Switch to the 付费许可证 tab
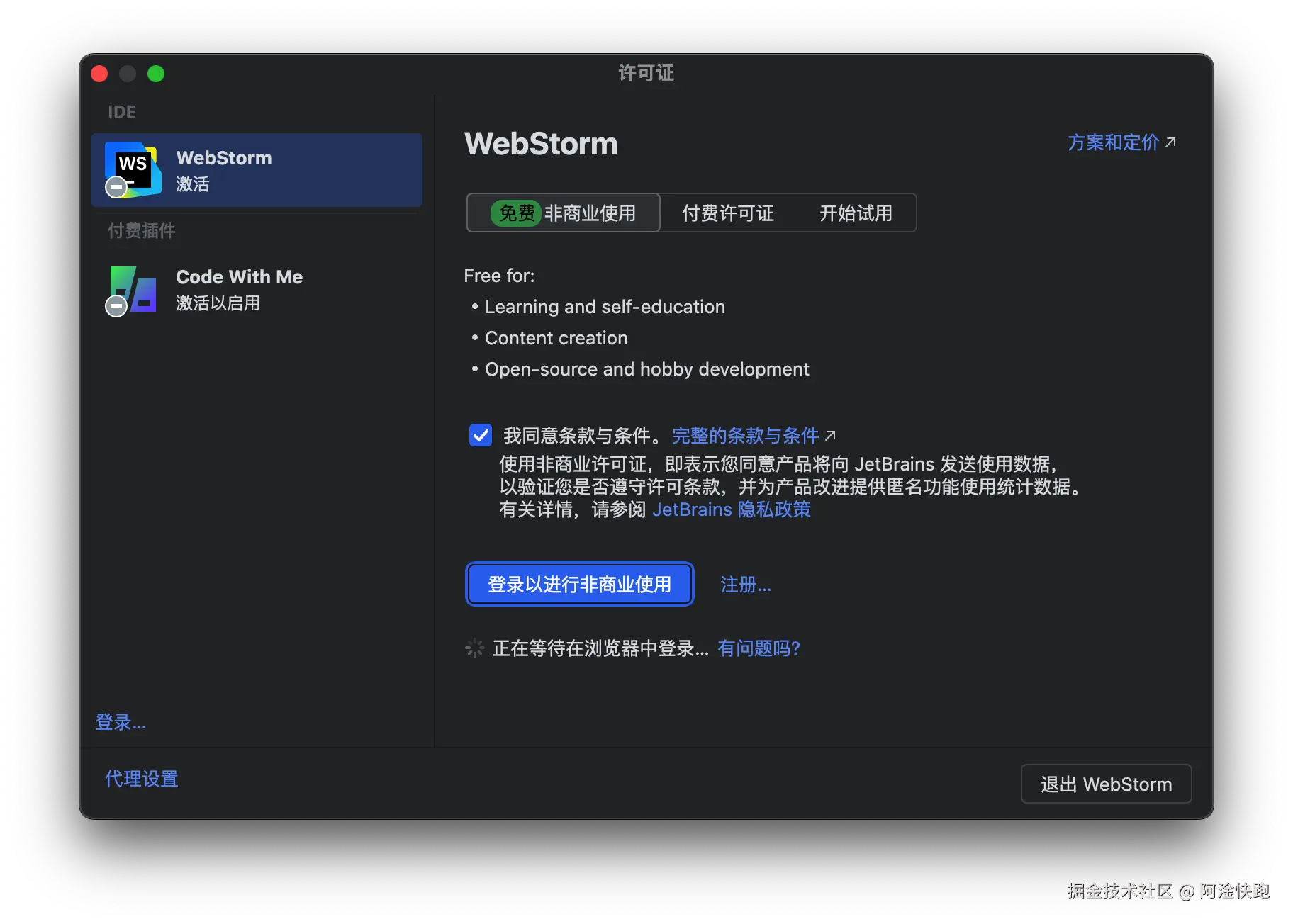Viewport: 1293px width, 924px height. pos(727,213)
